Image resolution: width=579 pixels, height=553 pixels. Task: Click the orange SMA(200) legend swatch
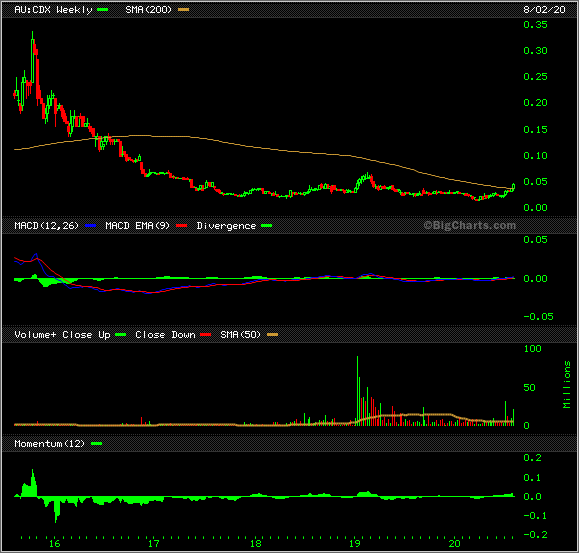point(184,10)
